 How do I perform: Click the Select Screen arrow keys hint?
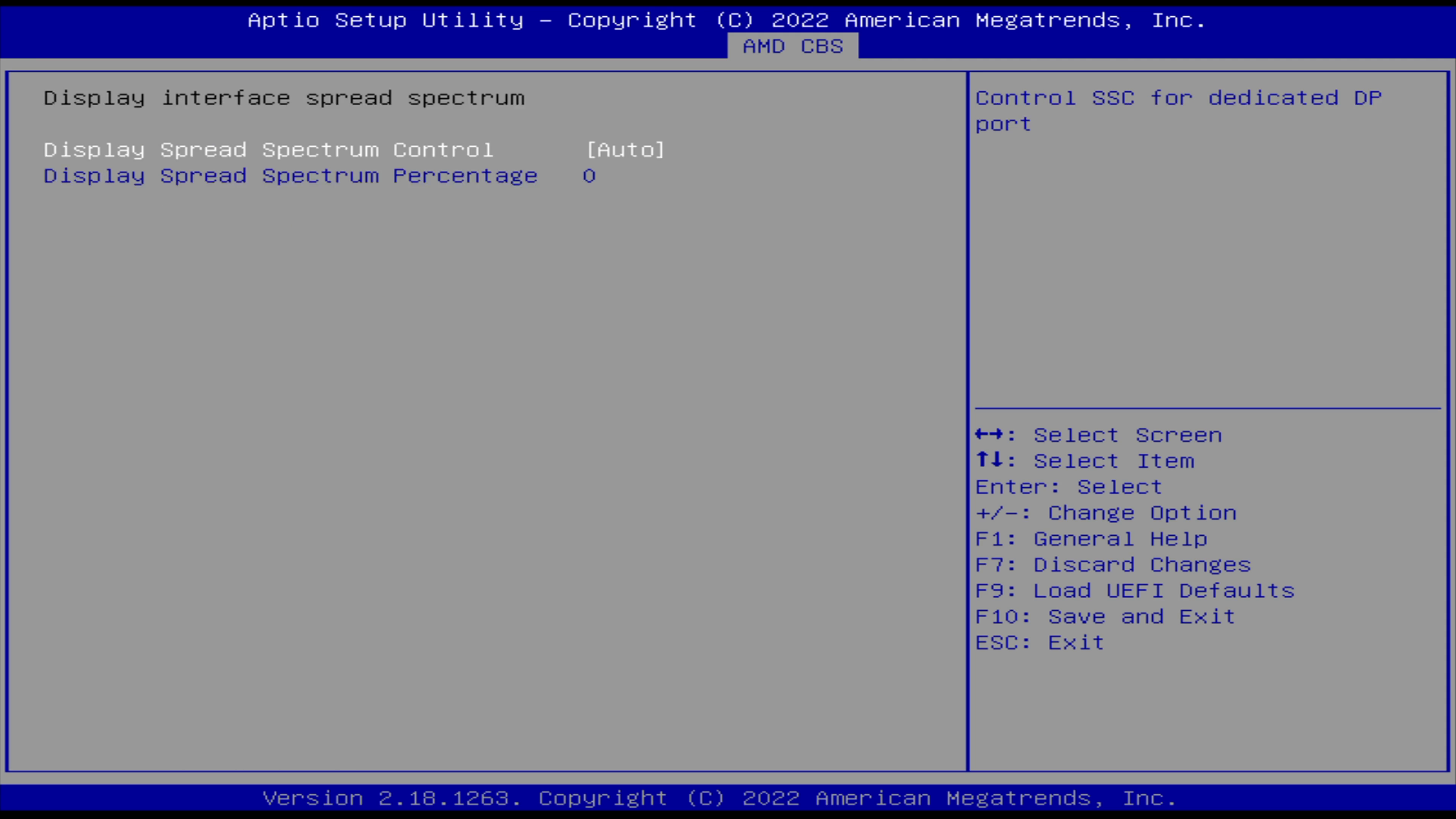pos(1099,435)
